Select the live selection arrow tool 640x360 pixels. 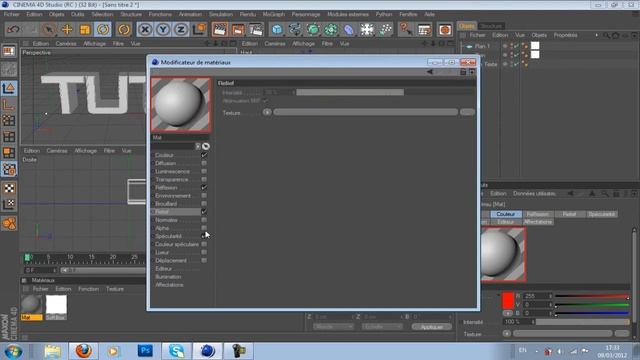point(49,29)
